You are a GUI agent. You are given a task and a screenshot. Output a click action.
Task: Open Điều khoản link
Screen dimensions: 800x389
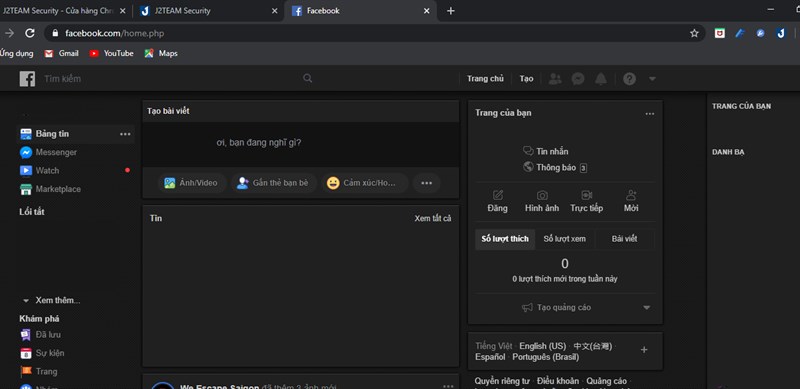click(557, 381)
